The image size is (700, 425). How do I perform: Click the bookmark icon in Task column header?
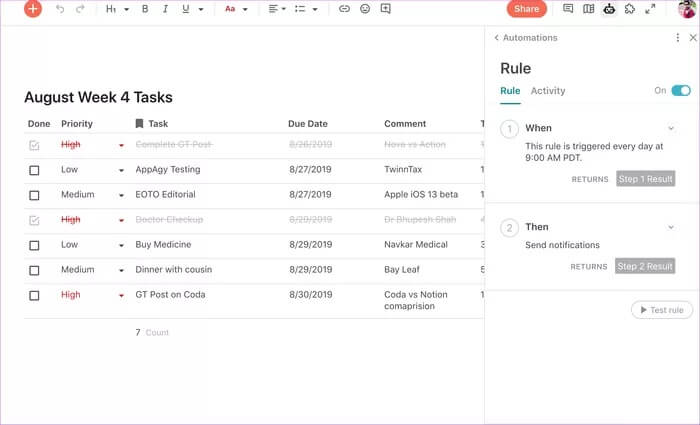coord(139,123)
